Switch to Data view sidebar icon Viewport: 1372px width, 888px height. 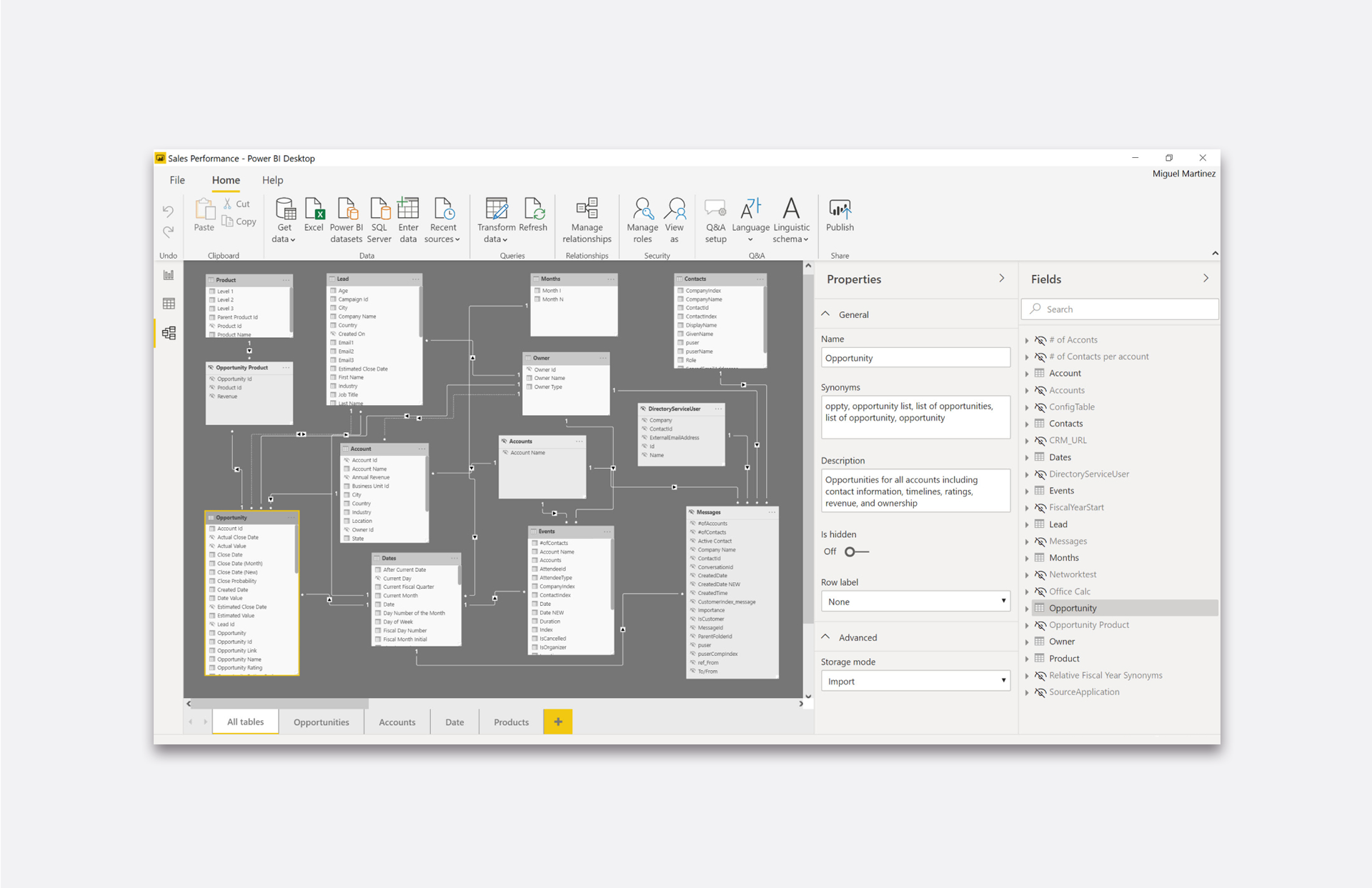click(x=169, y=304)
